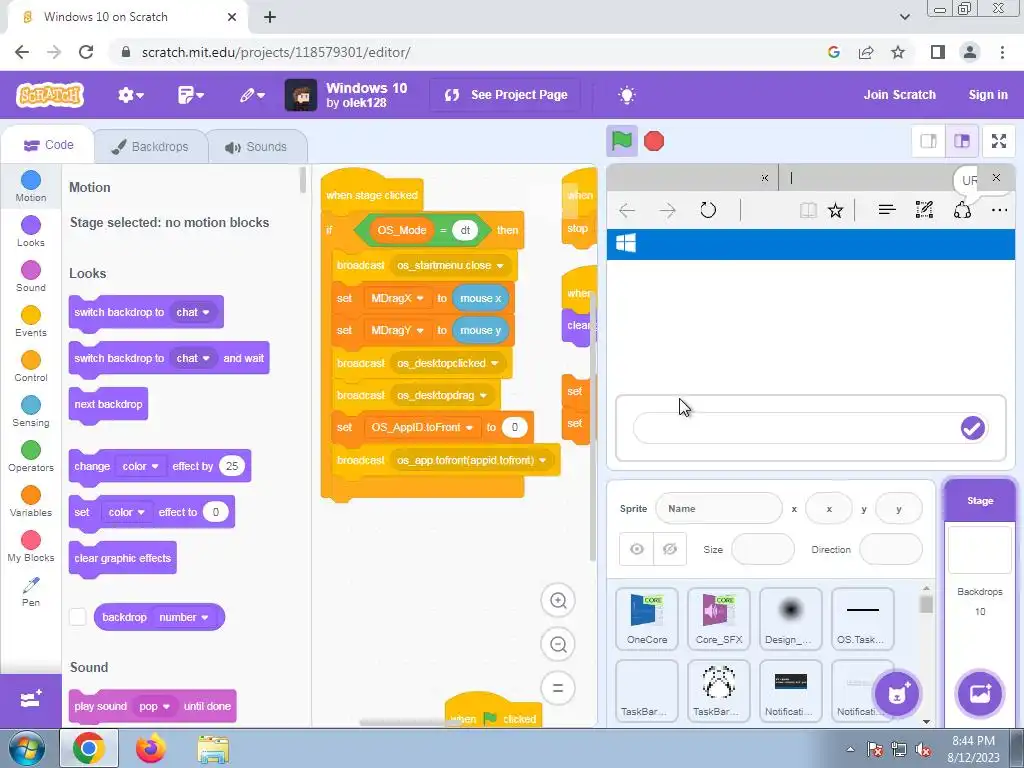Select the OS.Task sprite thumbnail
Image resolution: width=1024 pixels, height=768 pixels.
862,618
